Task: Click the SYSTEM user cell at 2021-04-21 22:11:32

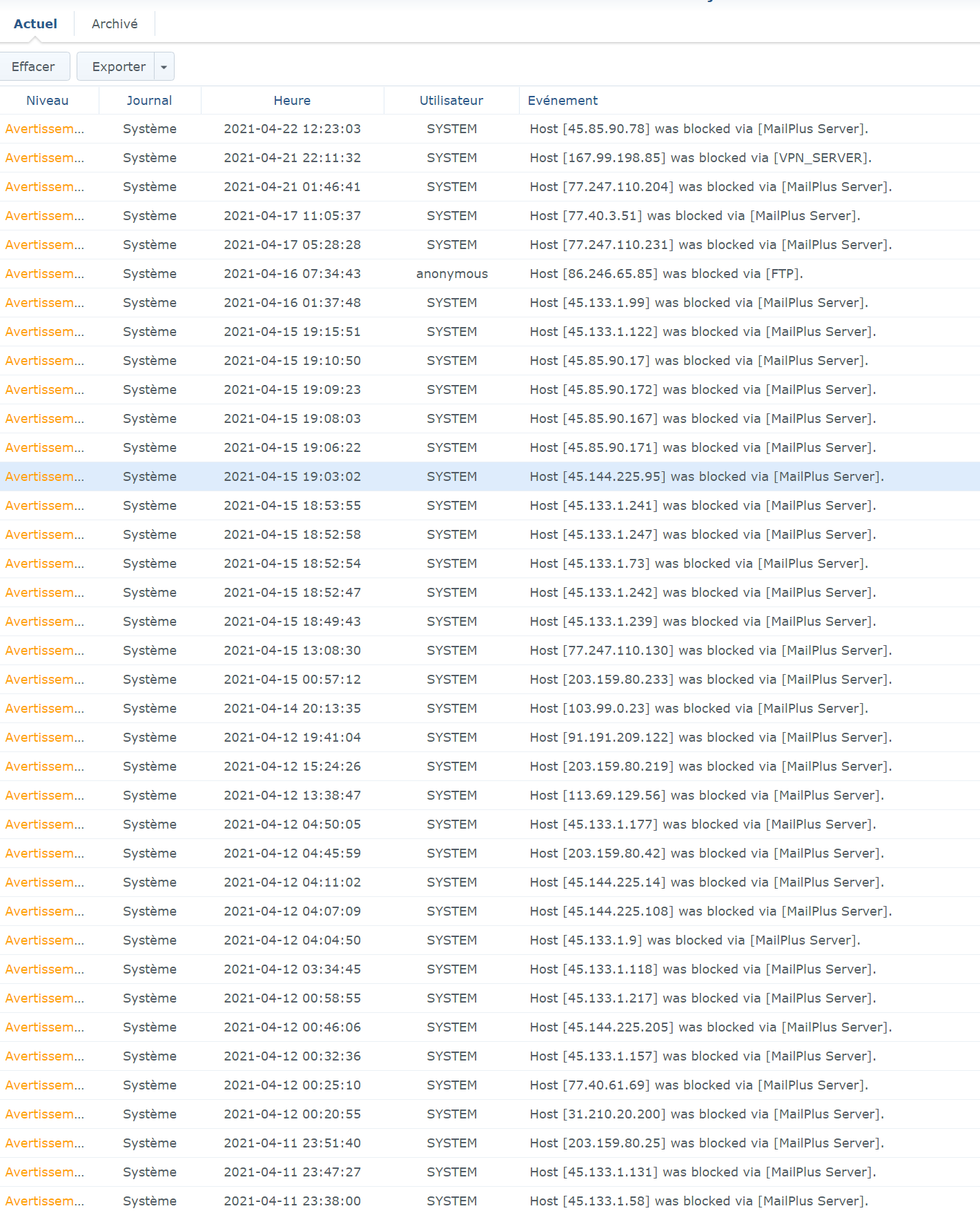Action: [452, 158]
